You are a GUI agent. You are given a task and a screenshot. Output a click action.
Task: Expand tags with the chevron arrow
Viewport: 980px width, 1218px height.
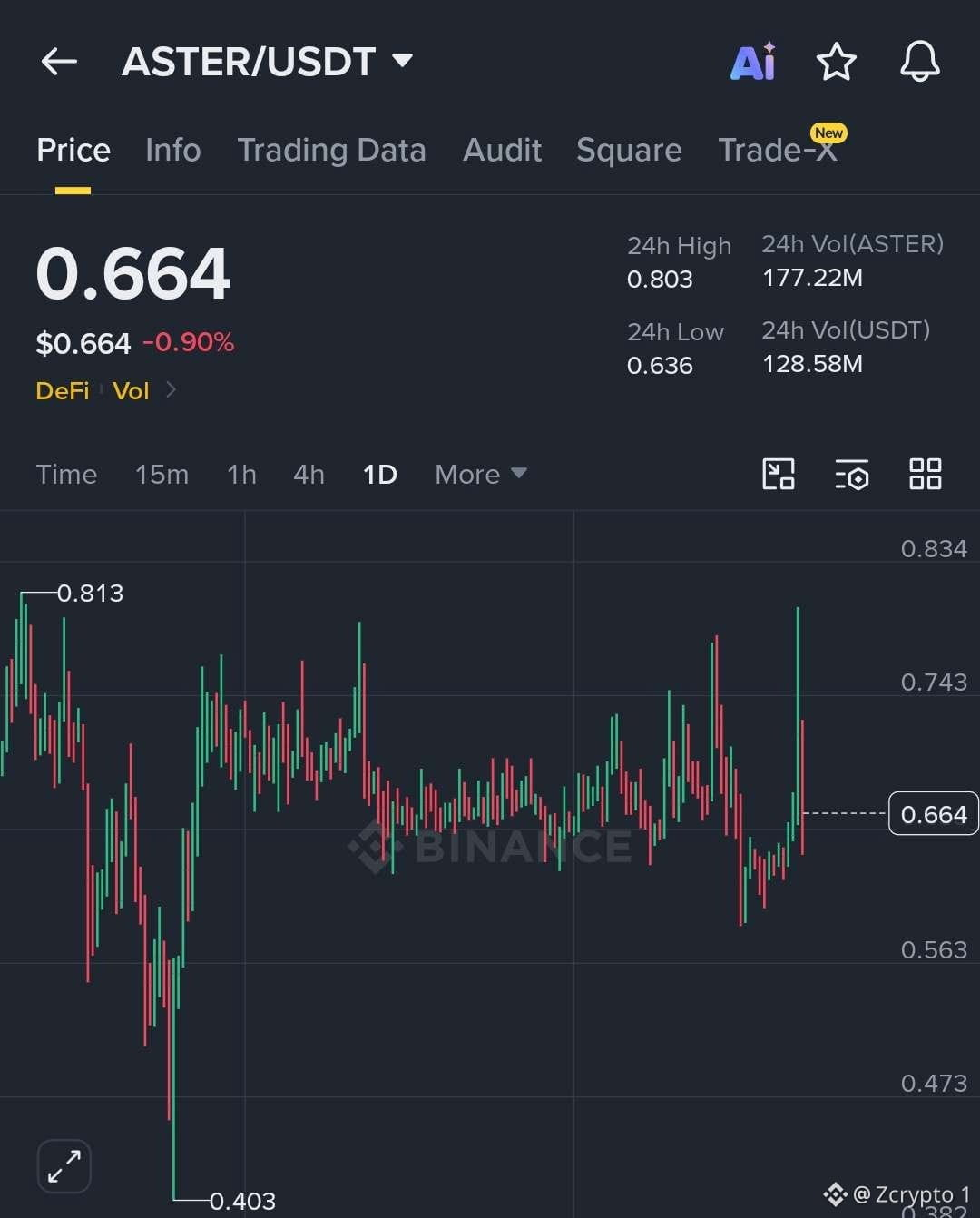171,390
